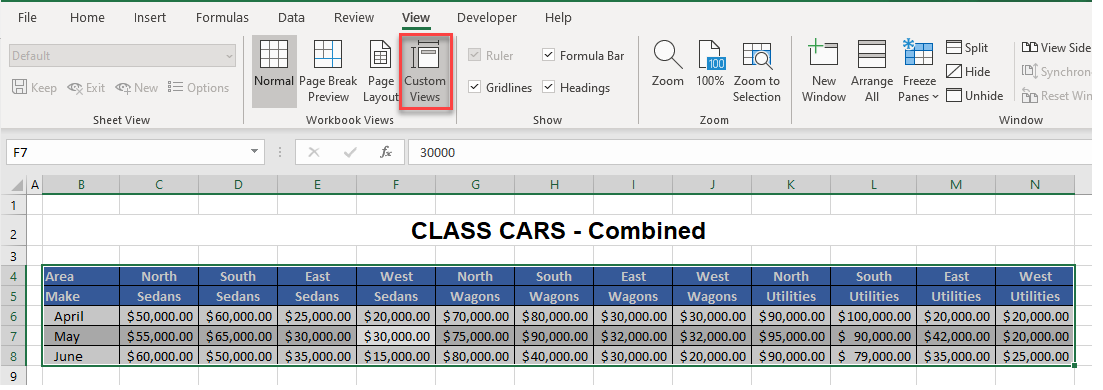Click the Name Box showing F7
The width and height of the screenshot is (1103, 390).
127,152
